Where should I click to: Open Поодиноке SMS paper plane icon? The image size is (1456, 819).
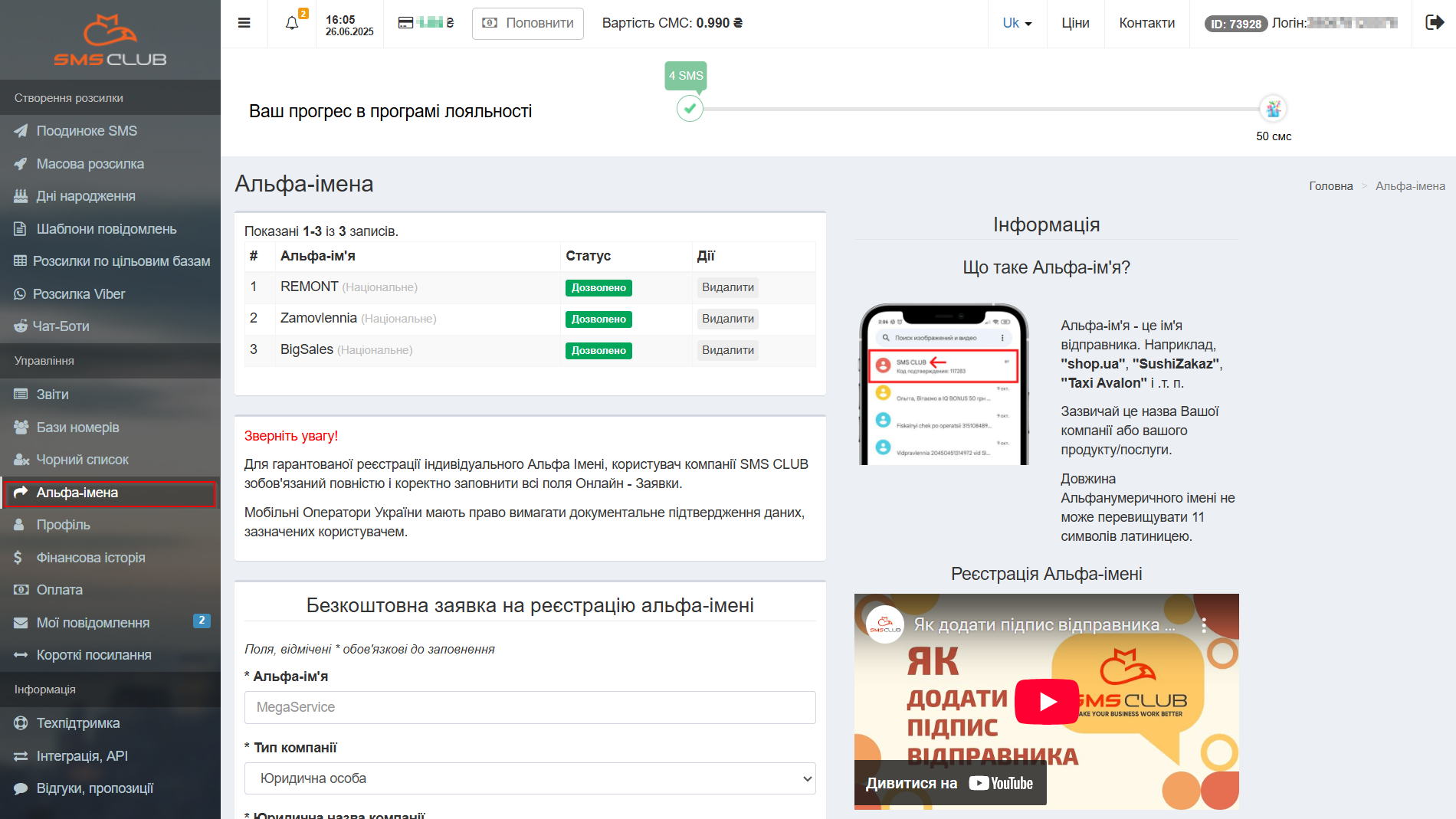[21, 131]
